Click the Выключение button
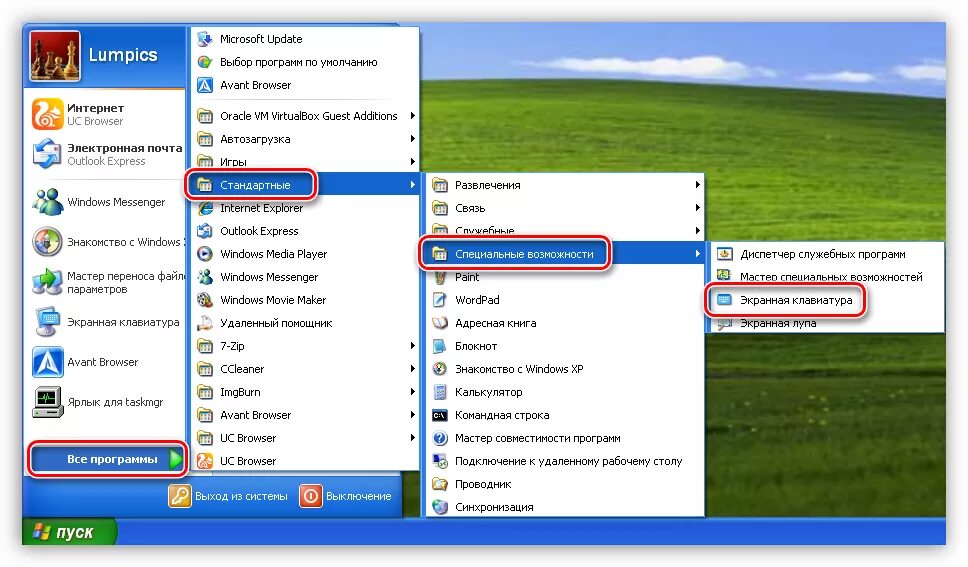This screenshot has height=567, width=968. (x=346, y=496)
